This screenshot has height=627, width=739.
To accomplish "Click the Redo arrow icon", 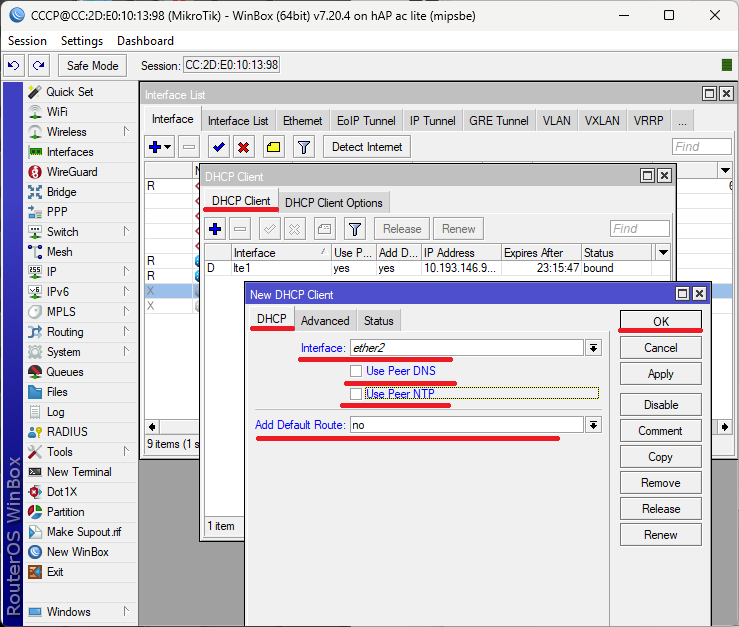I will [x=39, y=65].
